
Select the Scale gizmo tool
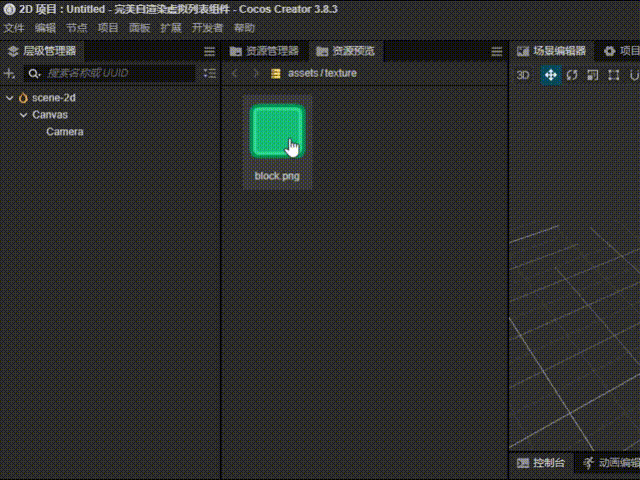pos(593,75)
